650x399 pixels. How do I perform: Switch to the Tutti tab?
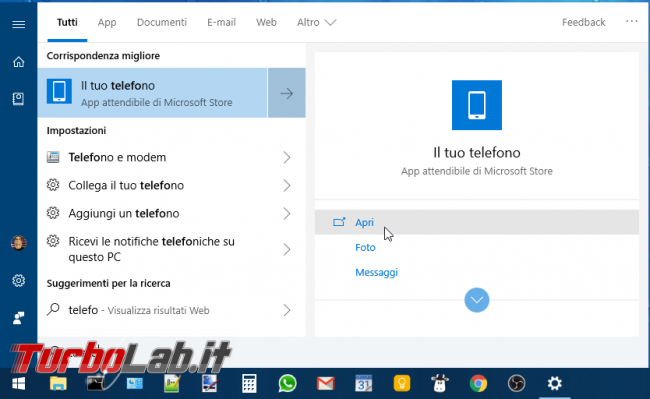[x=67, y=22]
